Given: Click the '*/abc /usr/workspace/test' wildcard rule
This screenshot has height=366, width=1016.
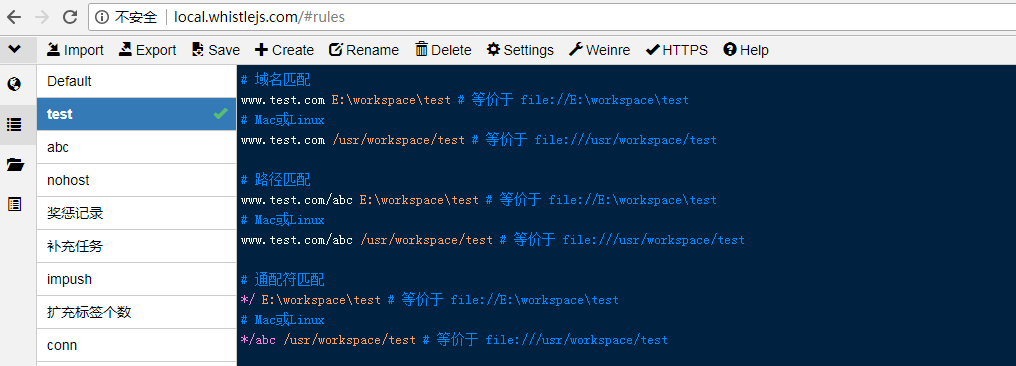Looking at the screenshot, I should (328, 340).
